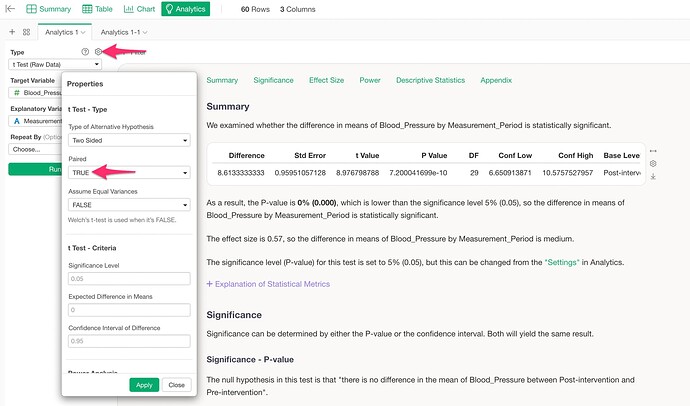This screenshot has height=406, width=690.
Task: Go to the Effect Size section tab
Action: (x=327, y=80)
